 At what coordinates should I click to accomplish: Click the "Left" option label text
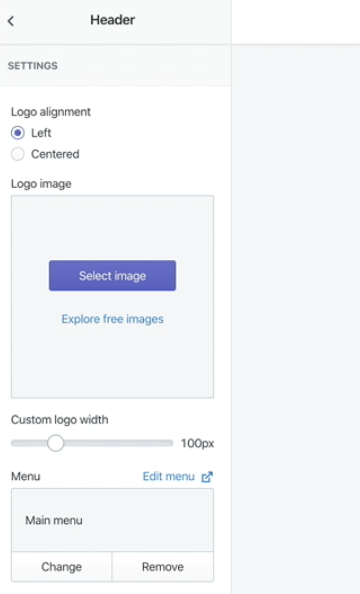[x=41, y=133]
